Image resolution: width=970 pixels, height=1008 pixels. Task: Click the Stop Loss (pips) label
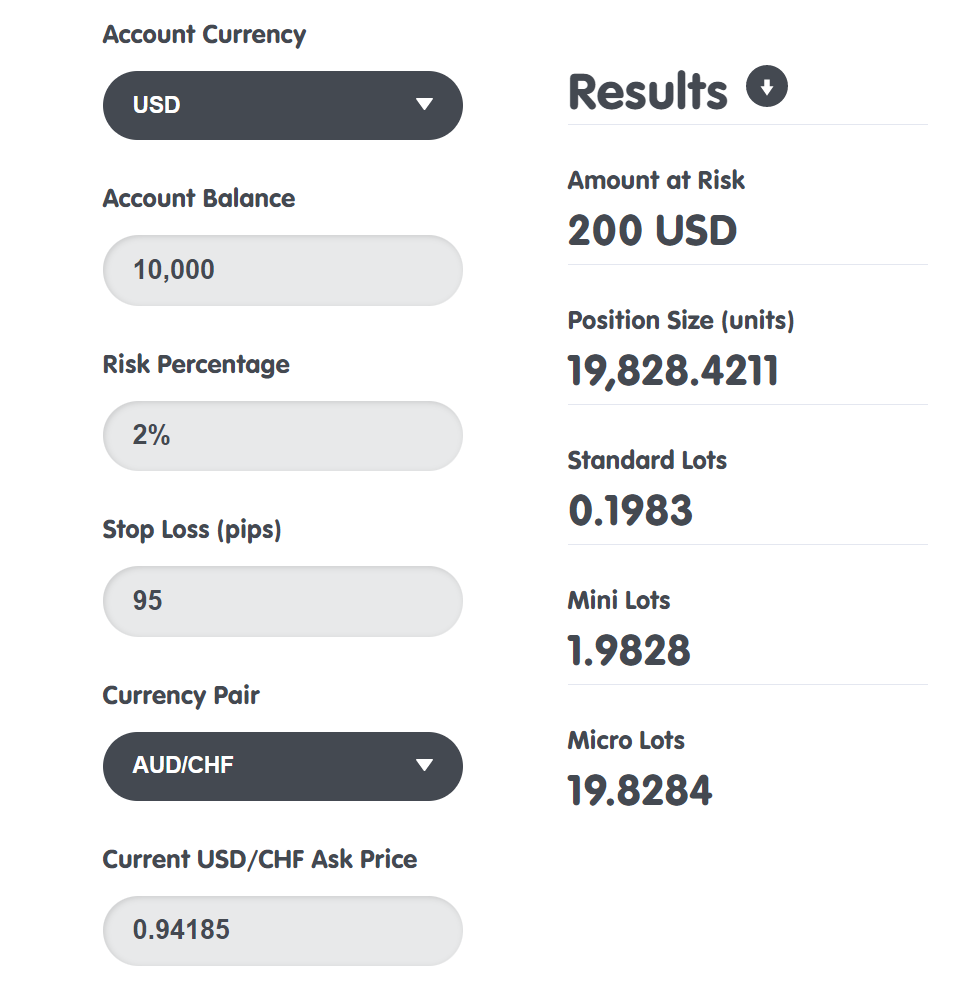tap(192, 529)
